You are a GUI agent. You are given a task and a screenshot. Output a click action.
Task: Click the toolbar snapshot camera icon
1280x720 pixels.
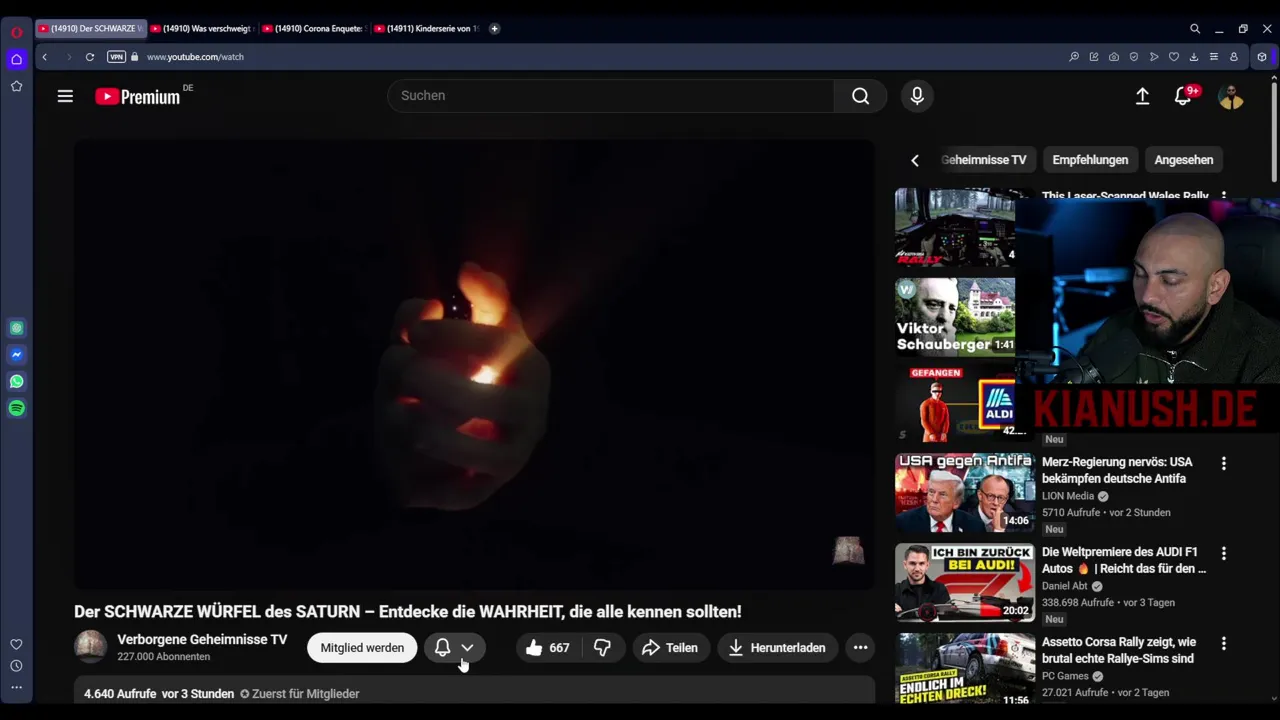(x=1114, y=57)
